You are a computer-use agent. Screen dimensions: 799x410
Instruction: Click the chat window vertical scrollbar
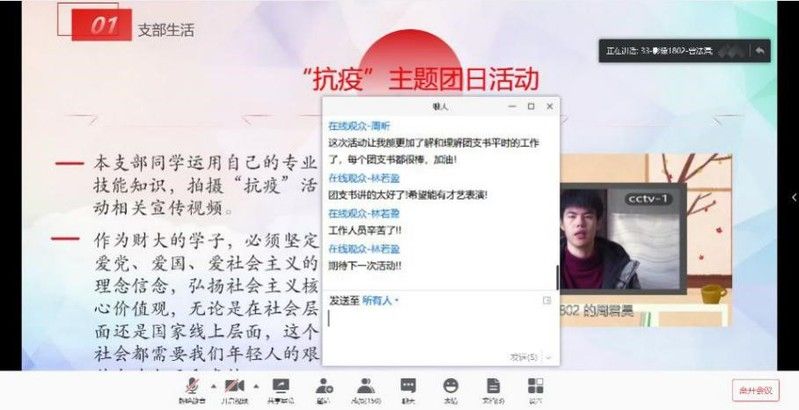(x=557, y=277)
